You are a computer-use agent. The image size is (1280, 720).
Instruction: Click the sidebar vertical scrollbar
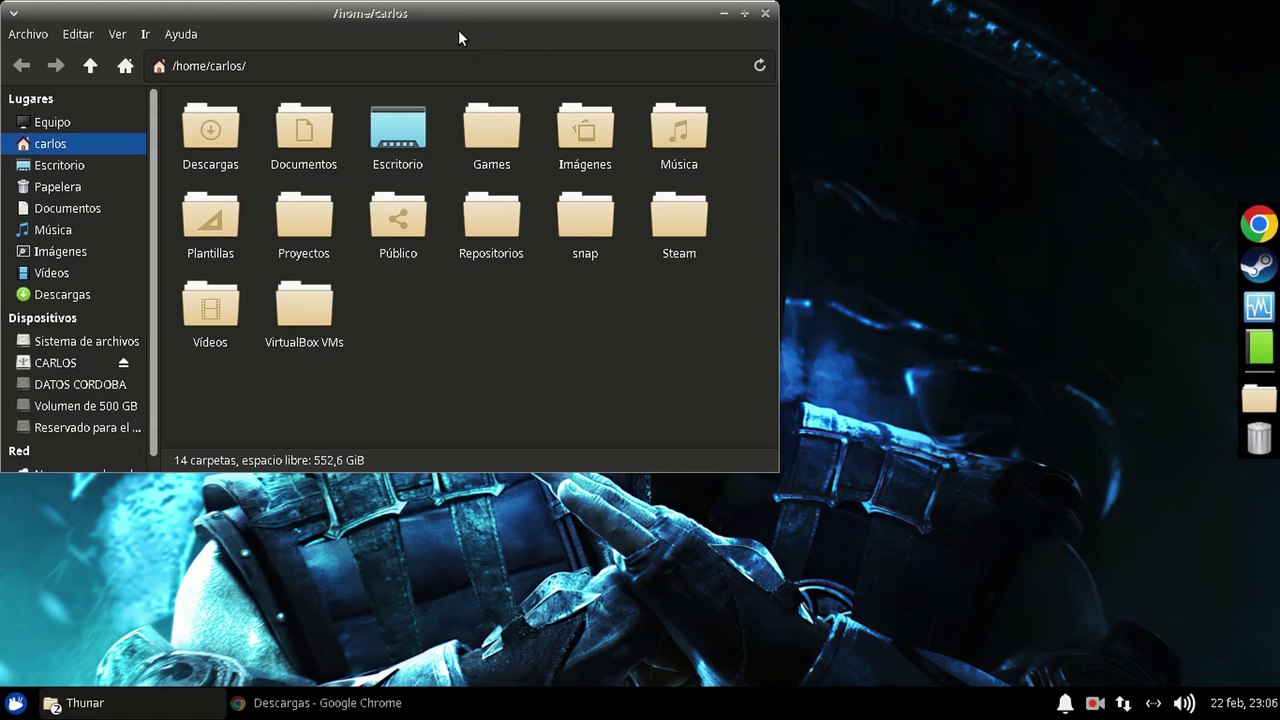click(x=154, y=272)
